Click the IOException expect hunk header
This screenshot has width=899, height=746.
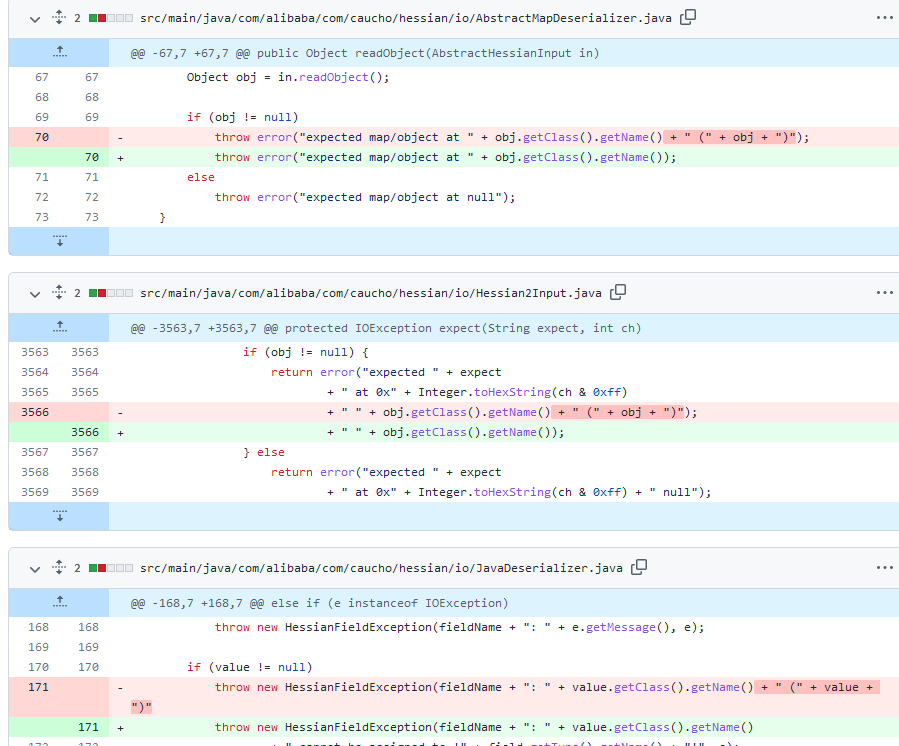pyautogui.click(x=385, y=329)
